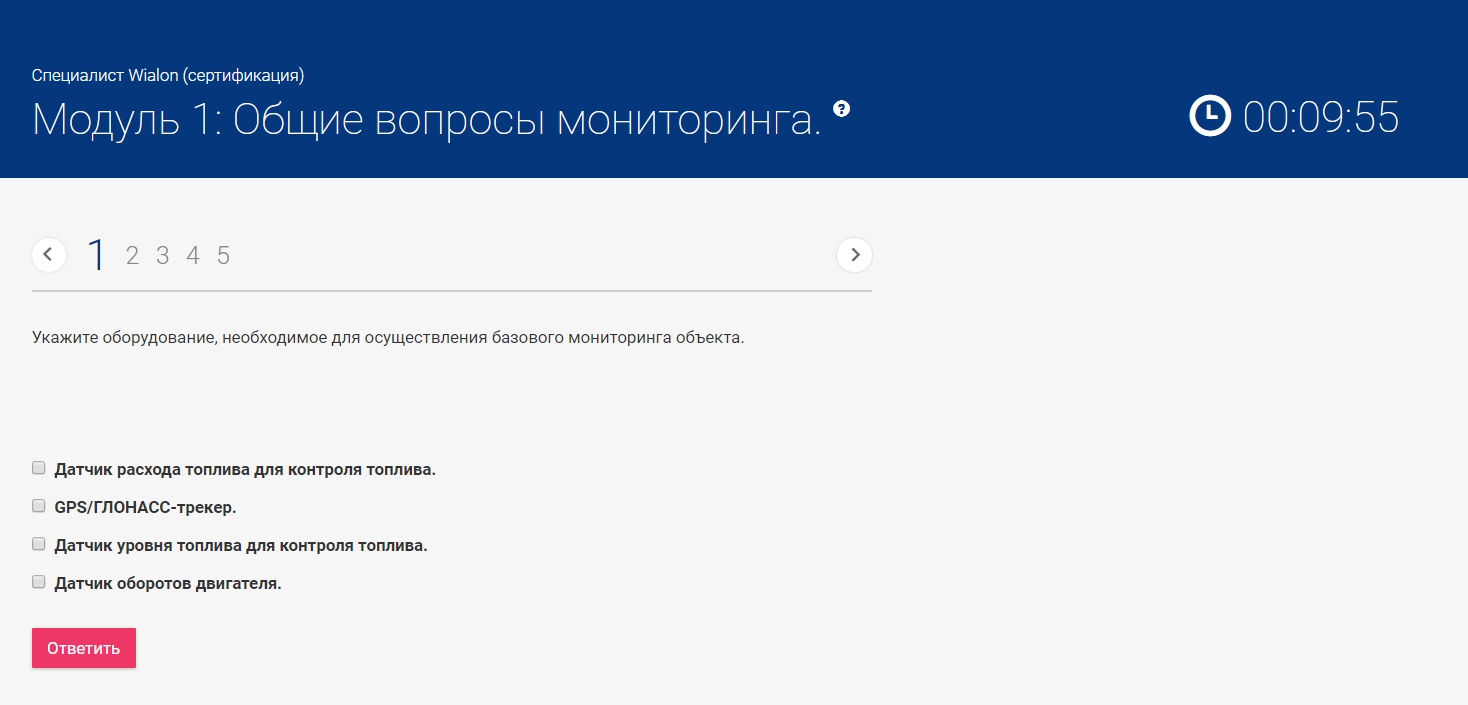1468x705 pixels.
Task: Click the clock icon next to the timer
Action: point(1208,116)
